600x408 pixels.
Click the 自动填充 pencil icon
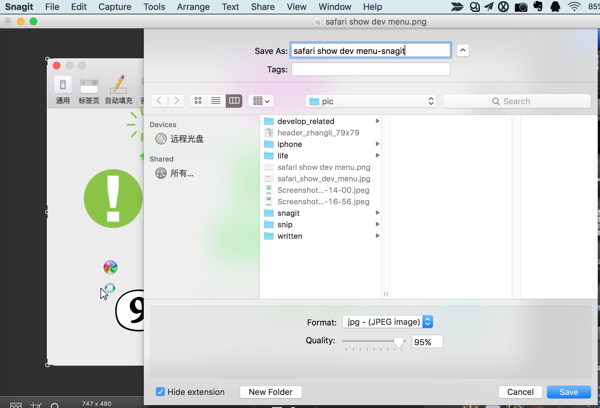tap(119, 84)
